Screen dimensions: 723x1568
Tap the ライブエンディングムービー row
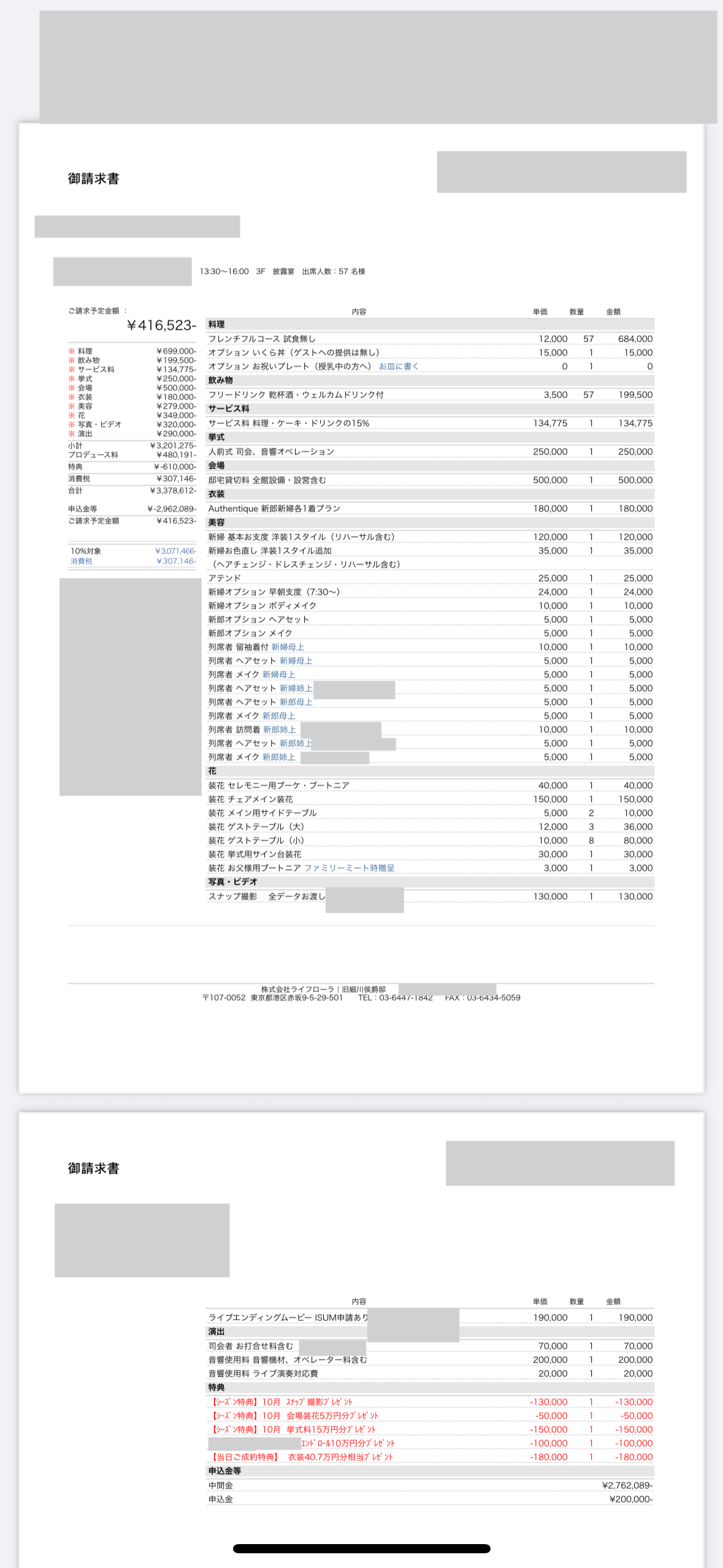pos(288,1318)
